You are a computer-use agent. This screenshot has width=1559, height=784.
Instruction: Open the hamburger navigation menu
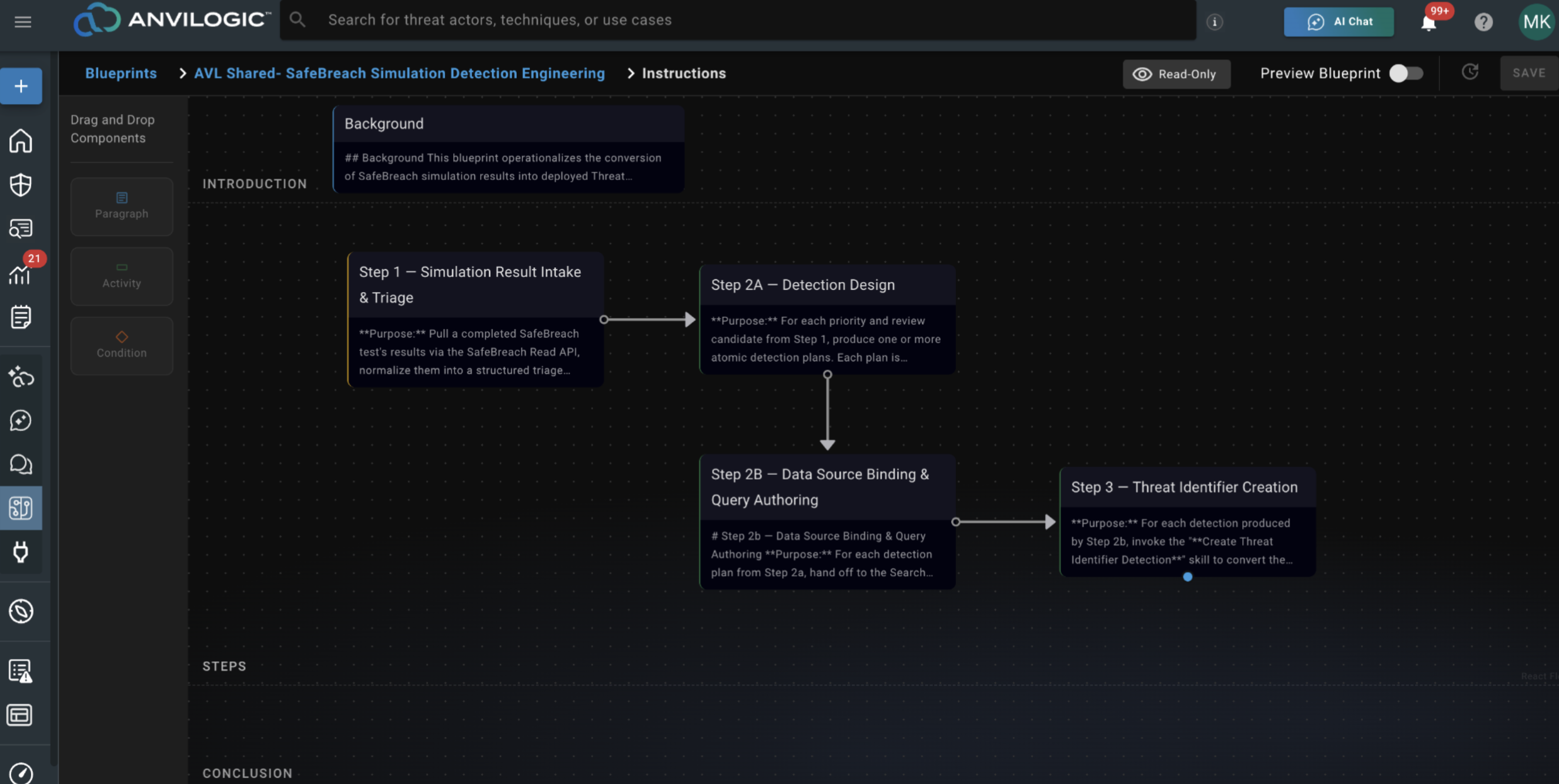(x=22, y=22)
